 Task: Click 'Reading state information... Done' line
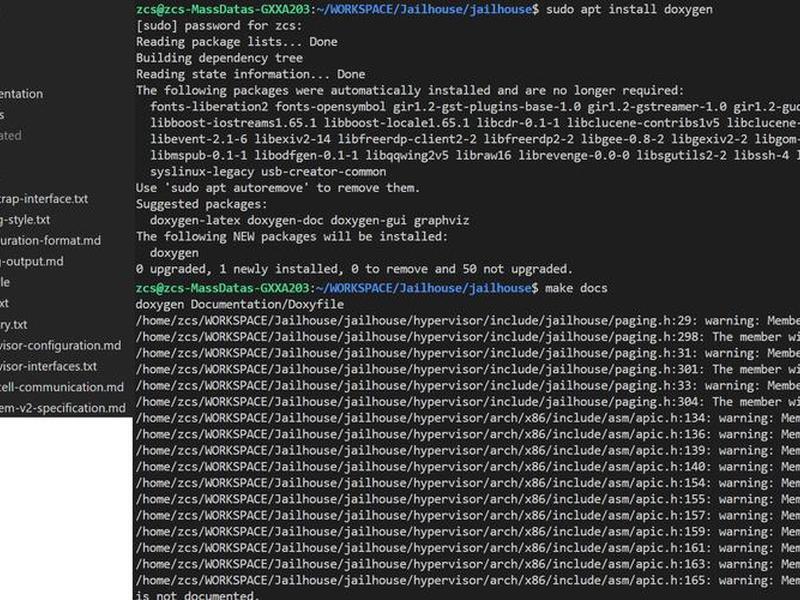[x=250, y=74]
